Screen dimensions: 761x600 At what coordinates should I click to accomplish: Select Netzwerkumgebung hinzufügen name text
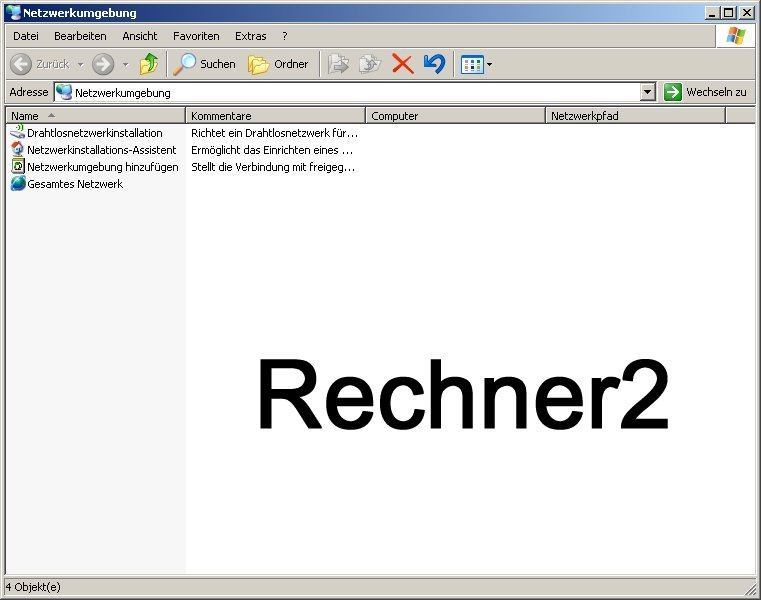point(102,167)
